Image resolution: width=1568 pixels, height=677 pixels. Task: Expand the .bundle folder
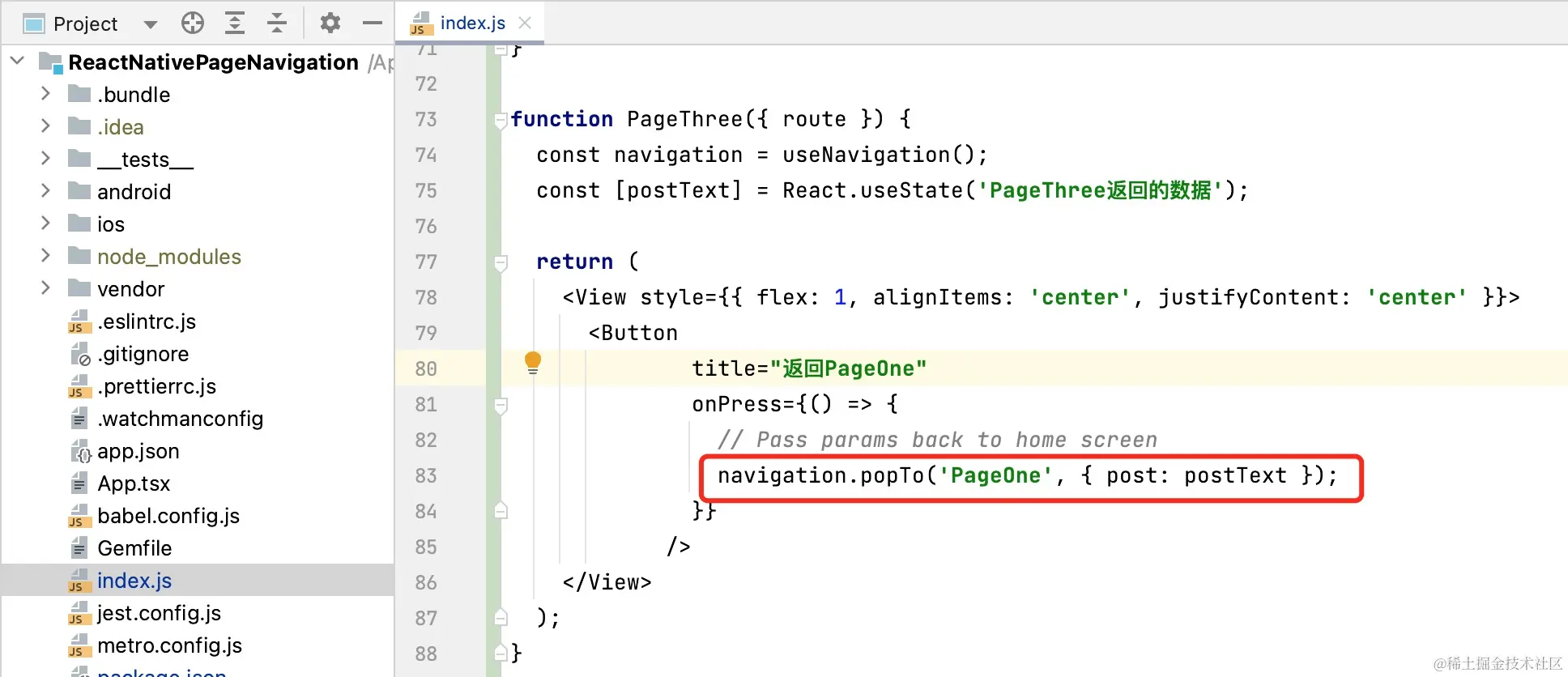45,94
